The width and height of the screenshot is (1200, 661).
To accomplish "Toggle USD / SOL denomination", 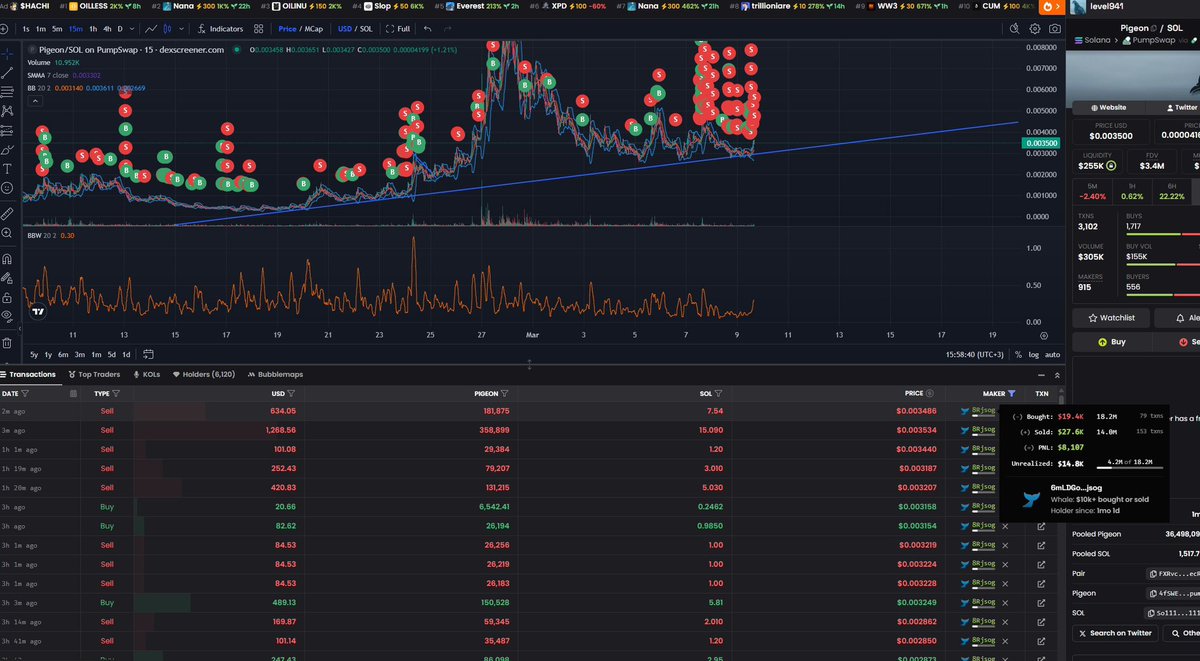I will tap(354, 29).
